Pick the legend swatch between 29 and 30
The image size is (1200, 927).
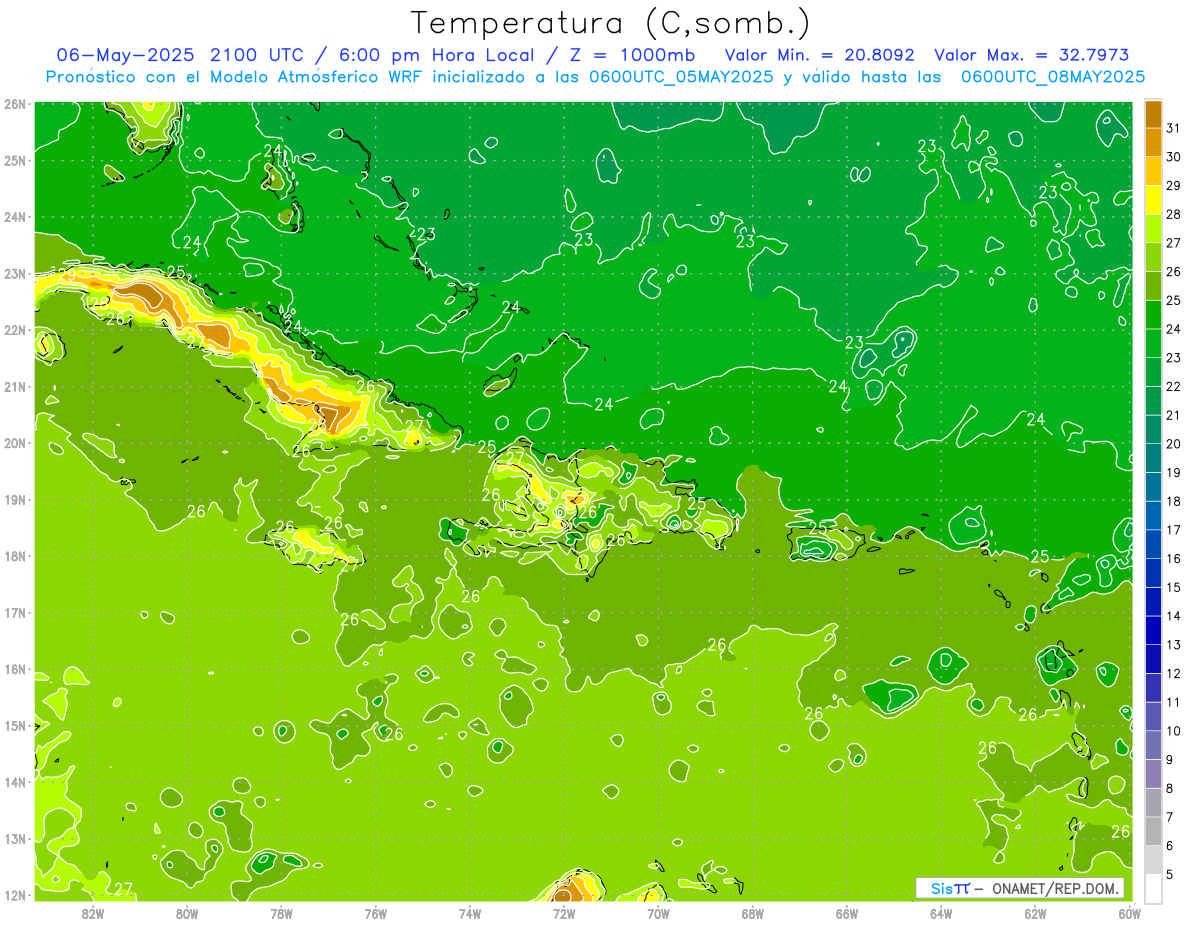pos(1153,171)
